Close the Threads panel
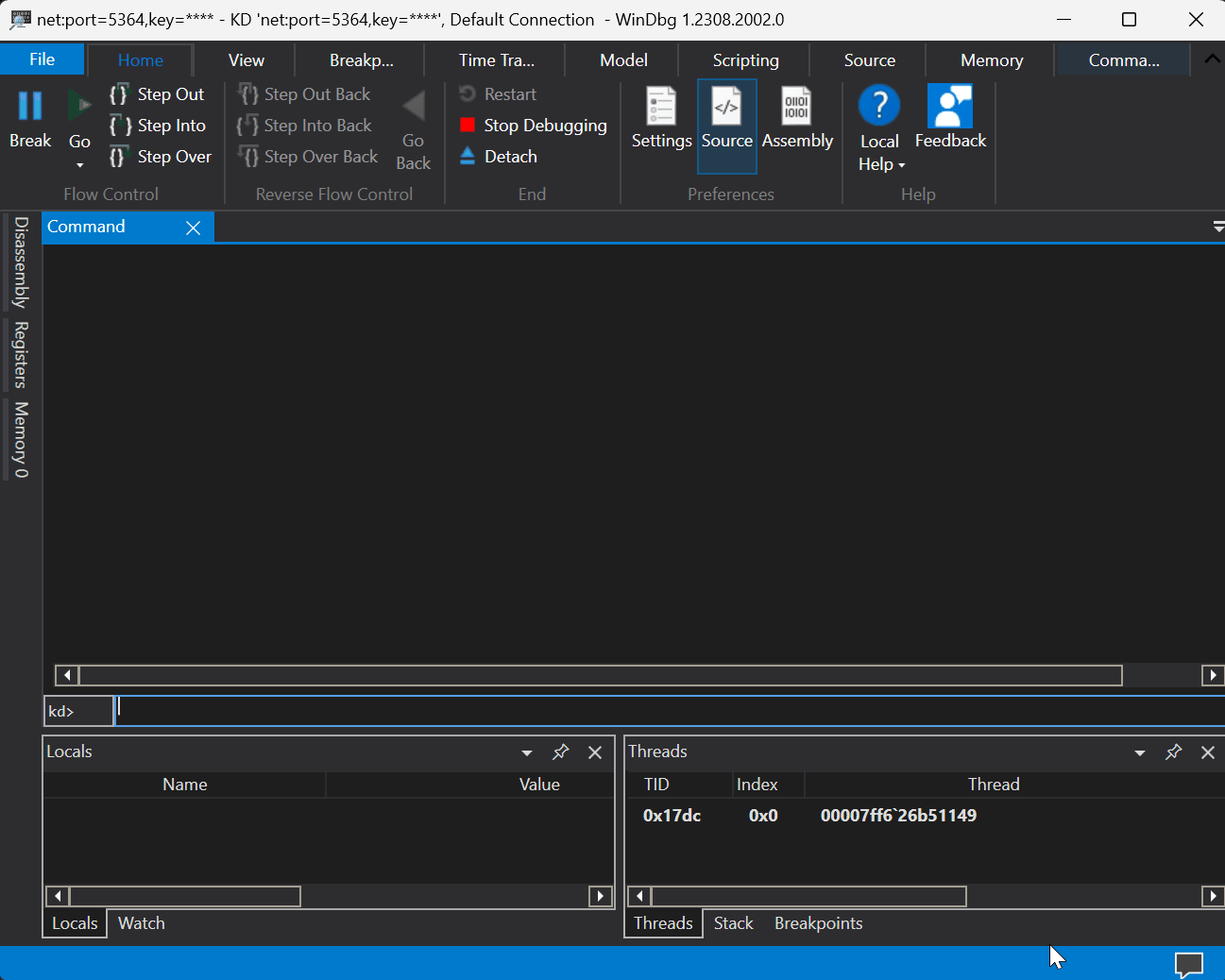Image resolution: width=1225 pixels, height=980 pixels. tap(1208, 752)
